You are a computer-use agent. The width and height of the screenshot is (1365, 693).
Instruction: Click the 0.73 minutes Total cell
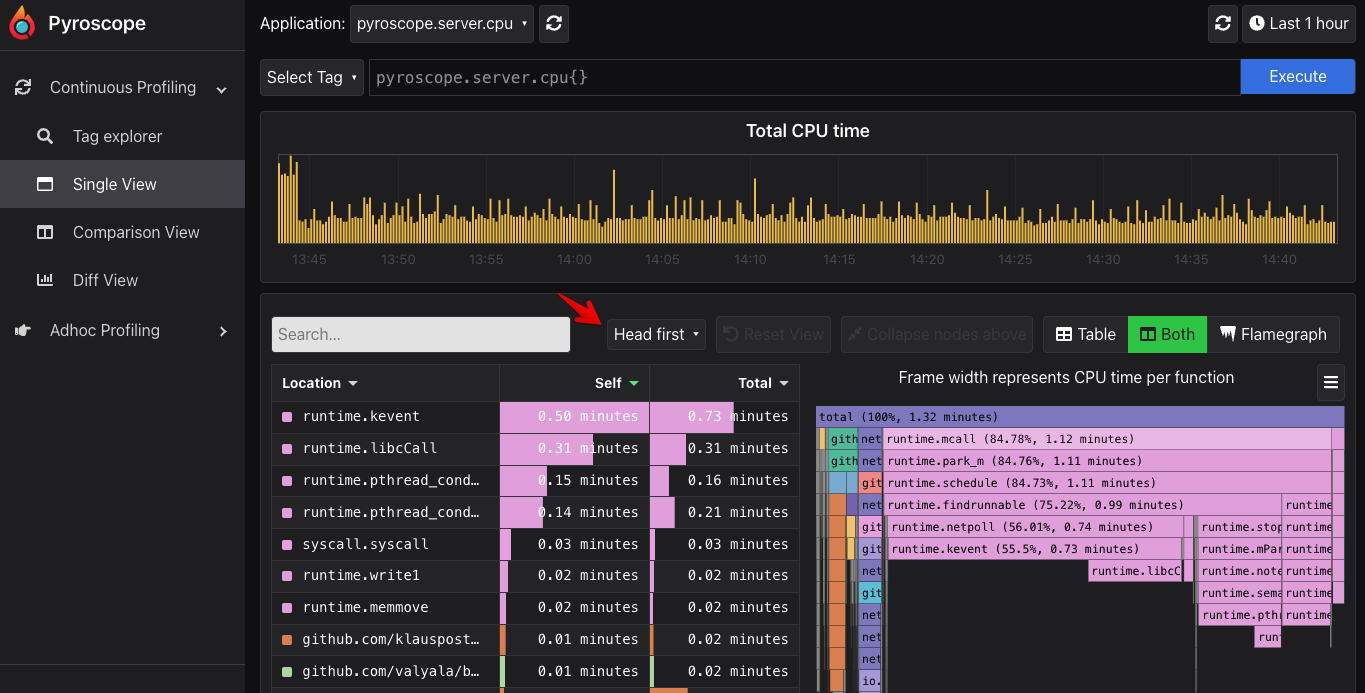pyautogui.click(x=724, y=416)
